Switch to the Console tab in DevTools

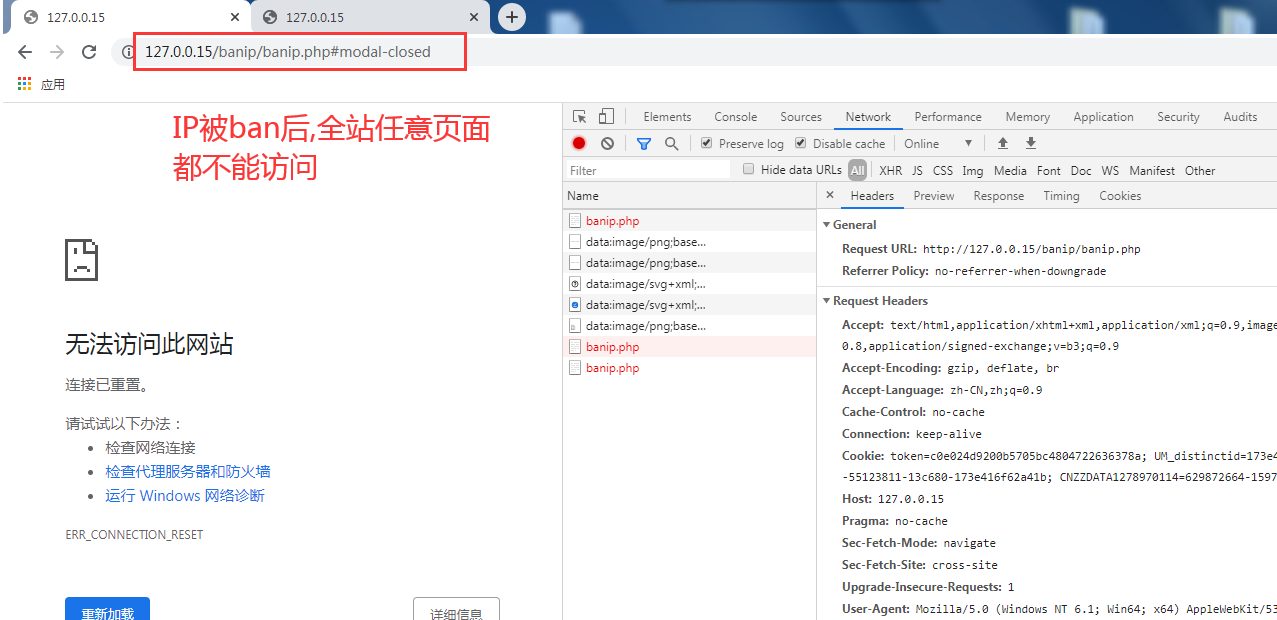pos(735,116)
